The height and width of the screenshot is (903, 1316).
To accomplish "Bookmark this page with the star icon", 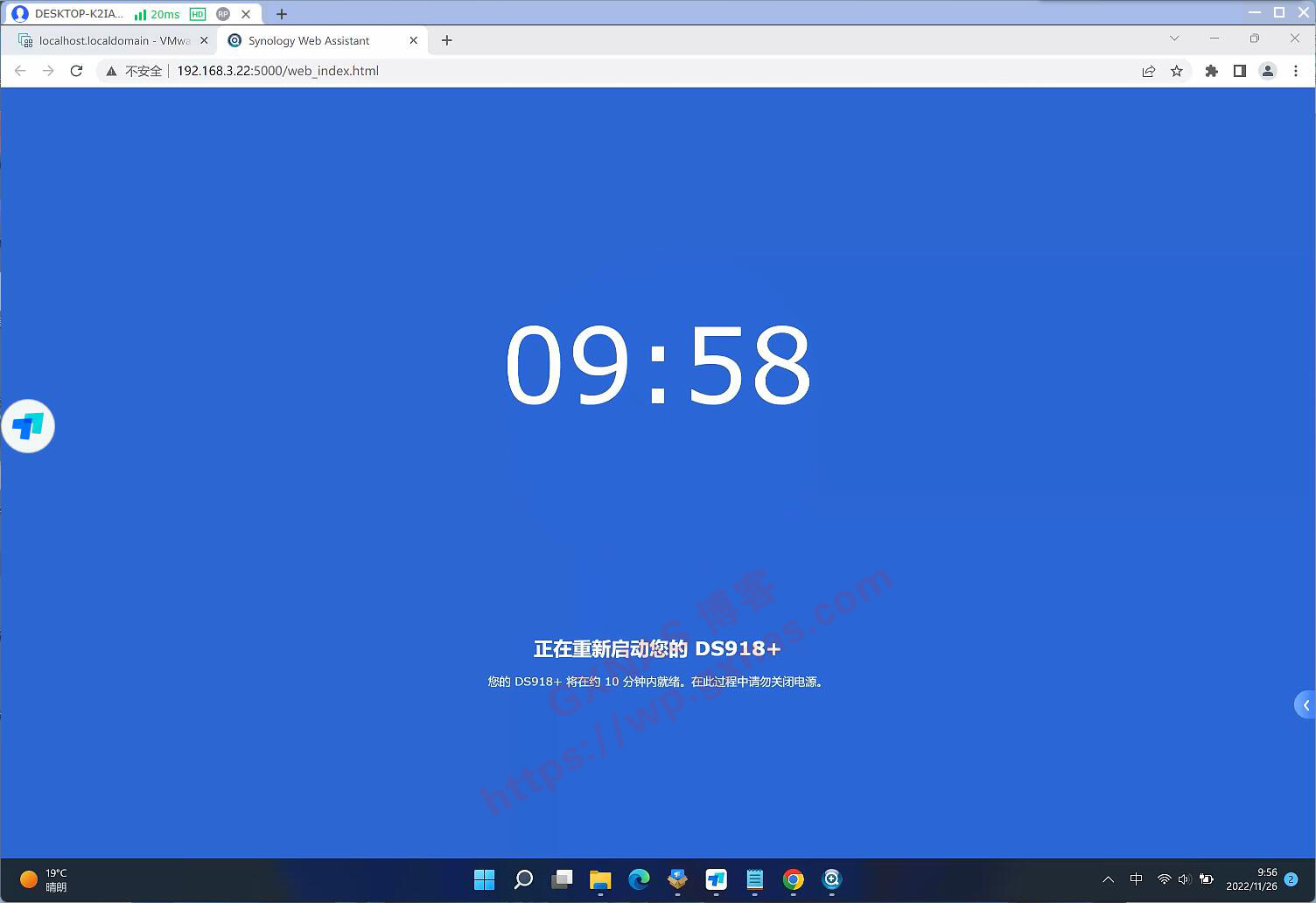I will click(x=1177, y=71).
